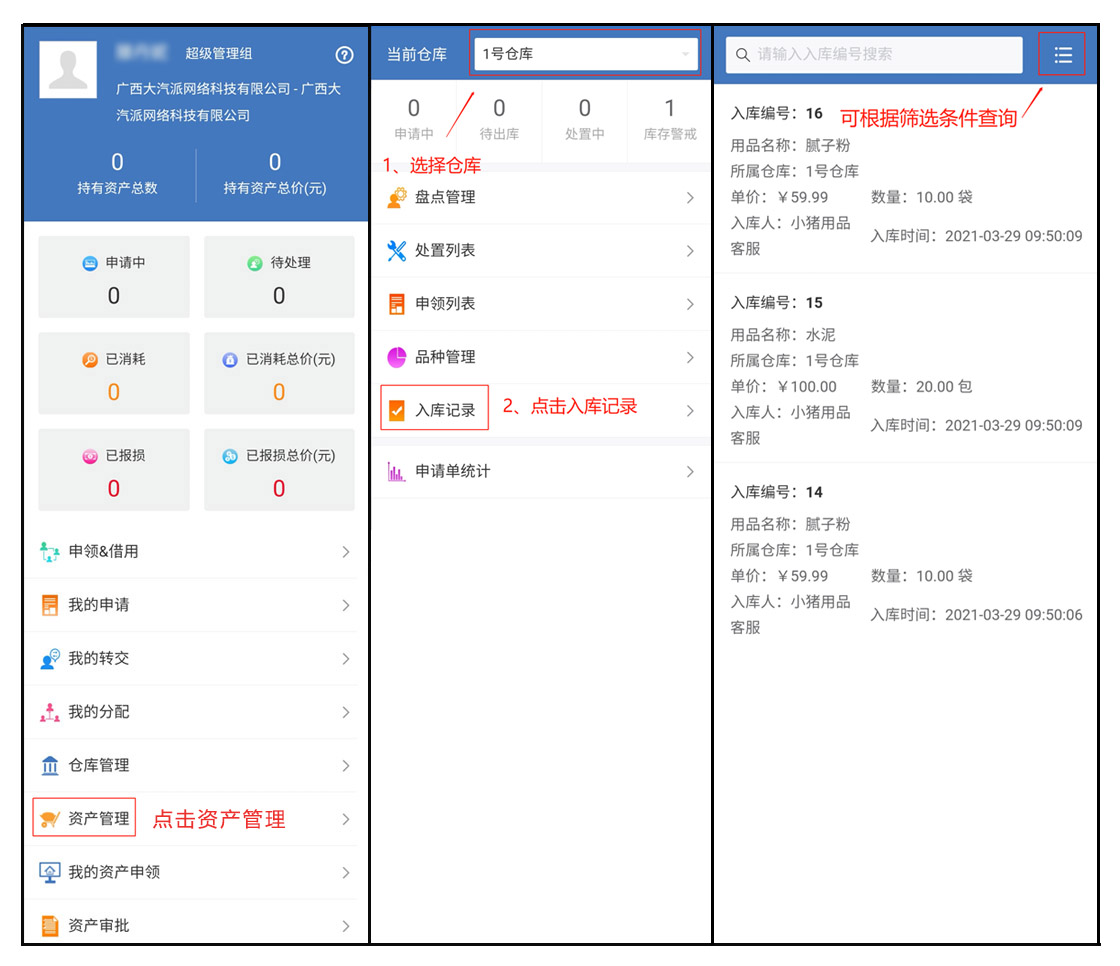Click the 仓库管理 bank icon
1120x966 pixels.
[49, 765]
